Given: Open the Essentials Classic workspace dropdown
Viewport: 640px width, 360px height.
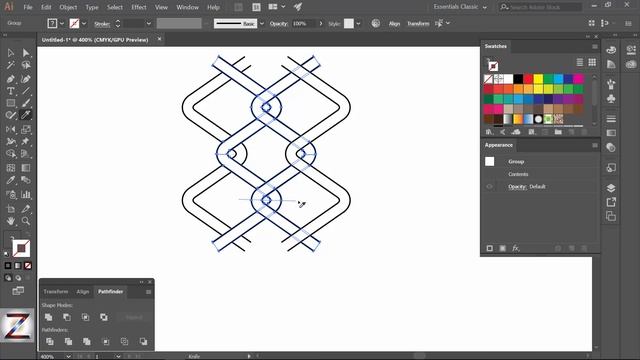Looking at the screenshot, I should 460,7.
